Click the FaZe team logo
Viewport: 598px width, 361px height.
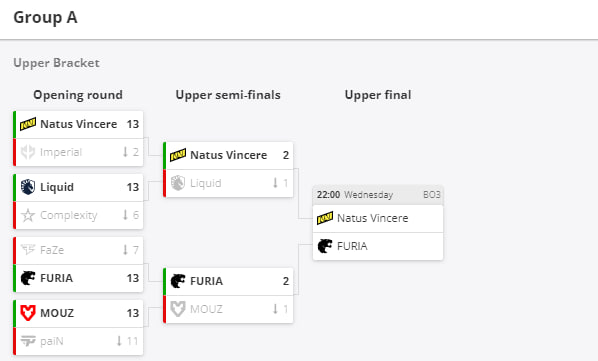click(28, 250)
